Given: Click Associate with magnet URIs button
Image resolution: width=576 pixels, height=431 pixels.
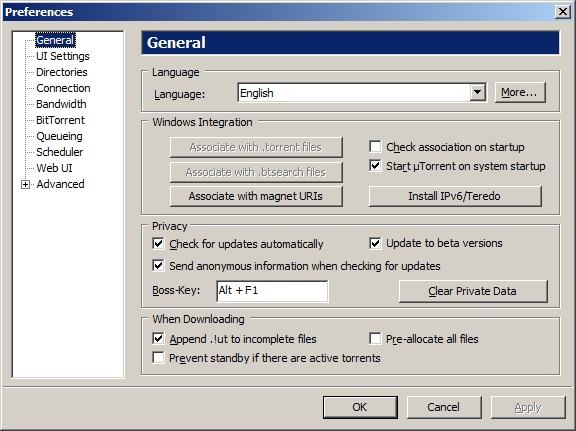Looking at the screenshot, I should (256, 196).
